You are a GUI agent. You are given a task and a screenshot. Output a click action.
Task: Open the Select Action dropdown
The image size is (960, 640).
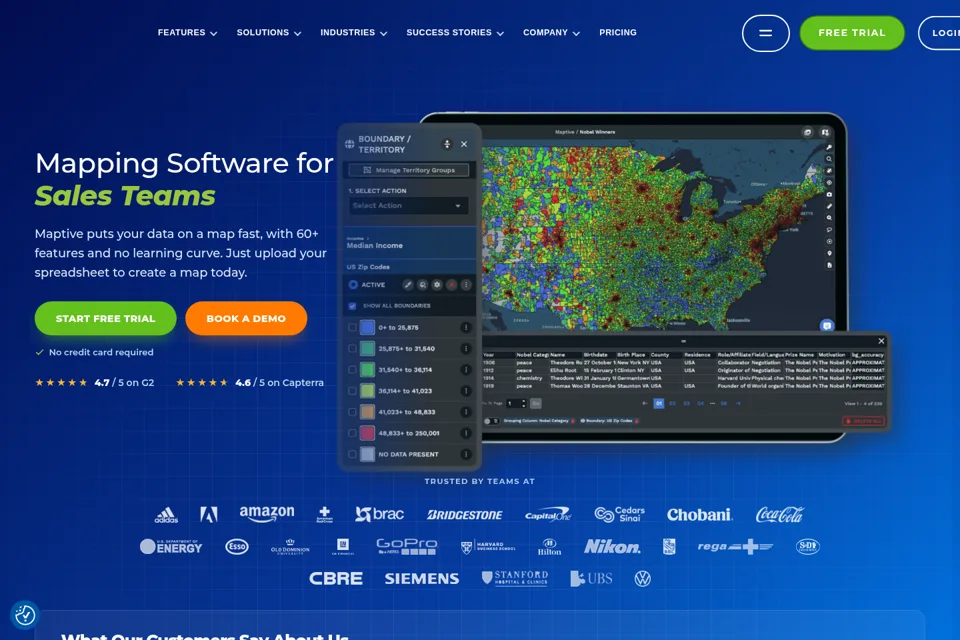[x=408, y=206]
